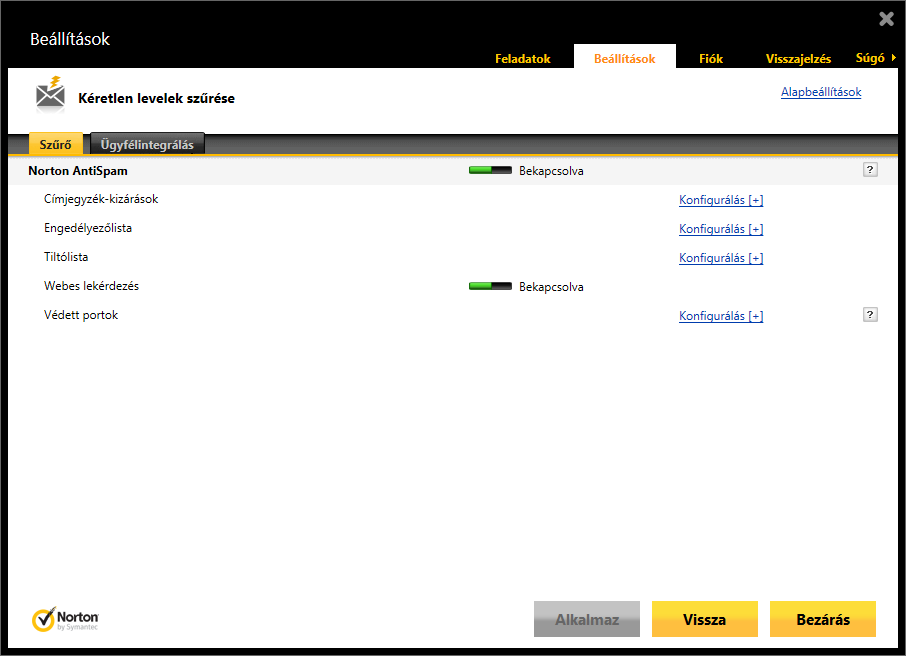Configure the Tiltólista

721,258
